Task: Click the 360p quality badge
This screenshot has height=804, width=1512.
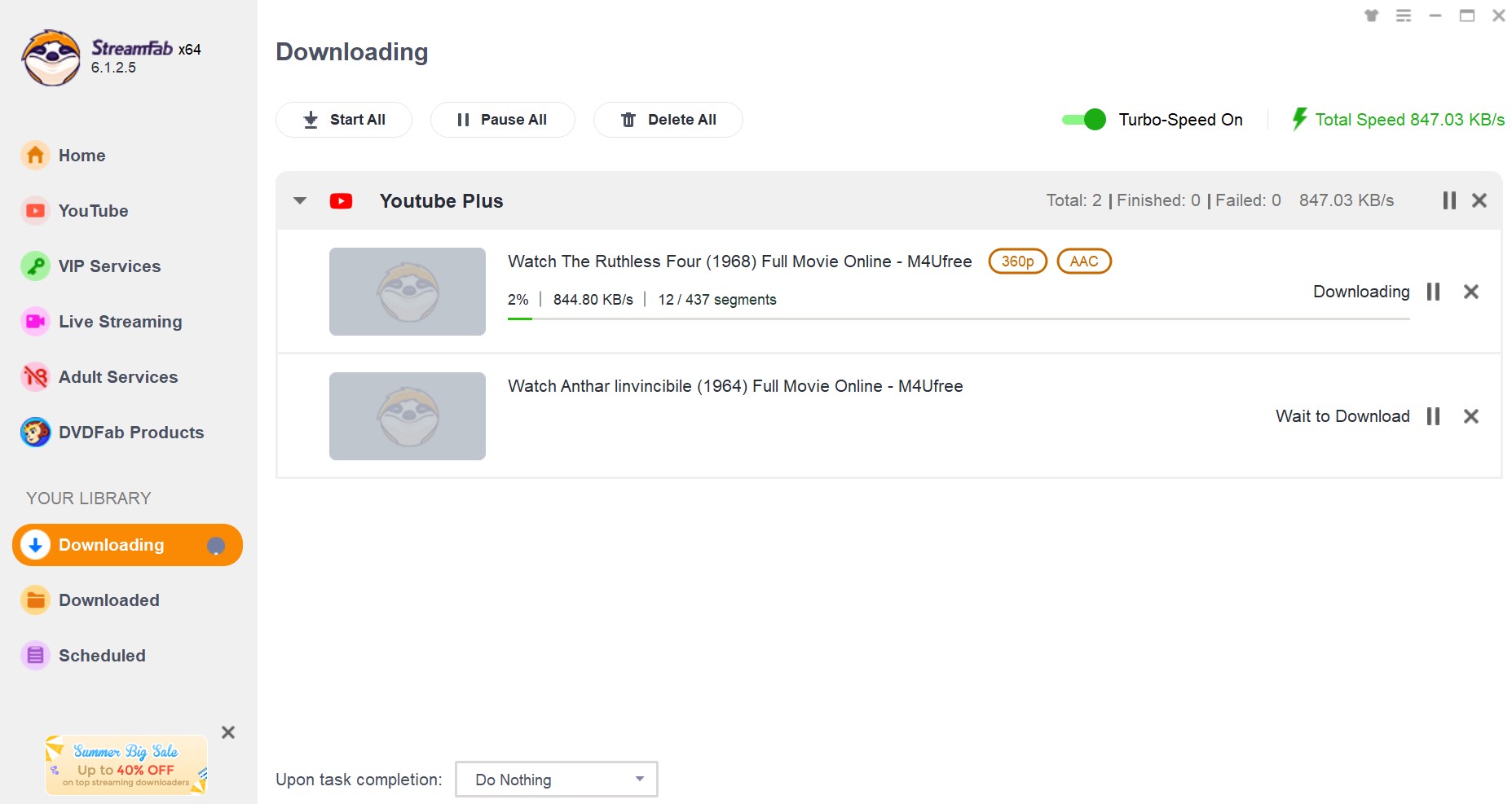Action: (1017, 261)
